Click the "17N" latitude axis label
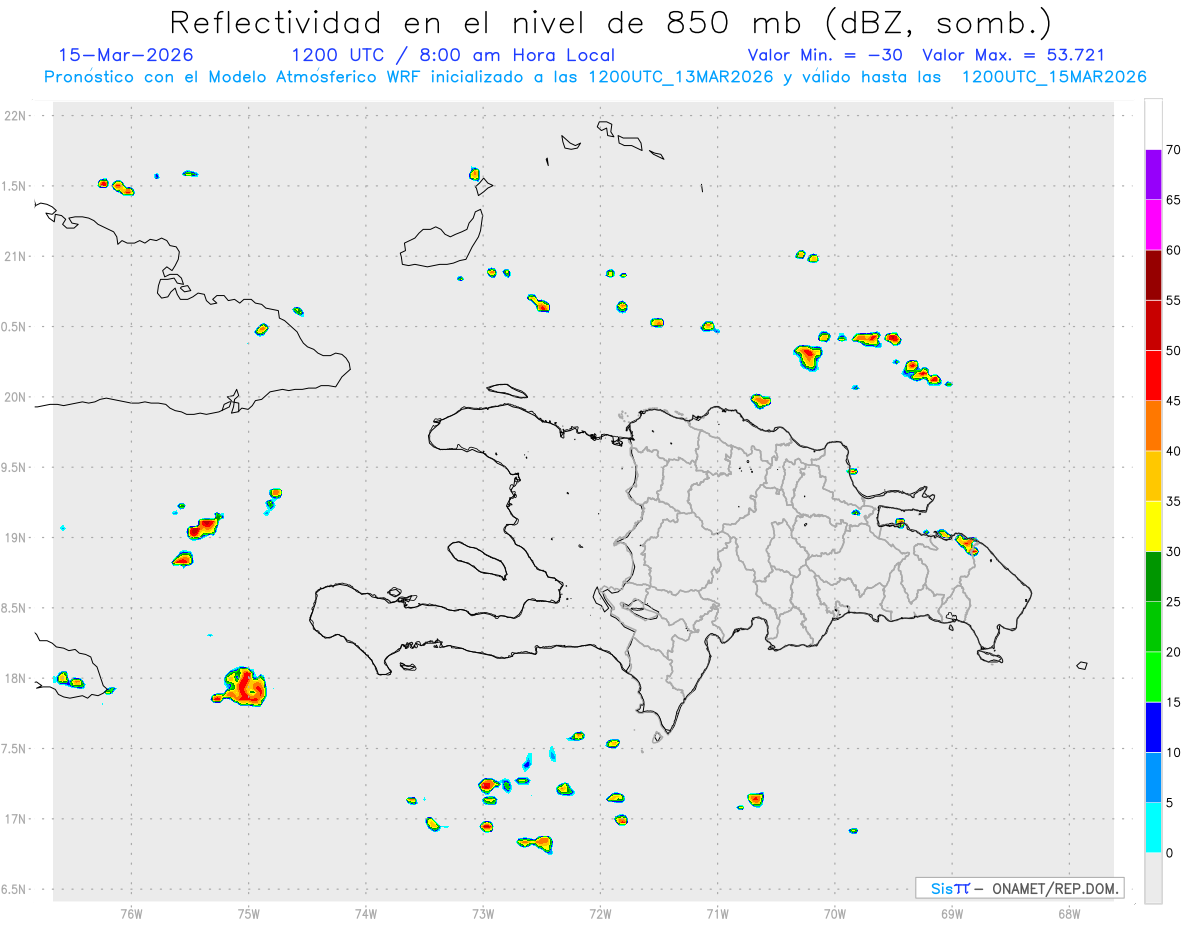This screenshot has height=927, width=1200. pos(17,819)
